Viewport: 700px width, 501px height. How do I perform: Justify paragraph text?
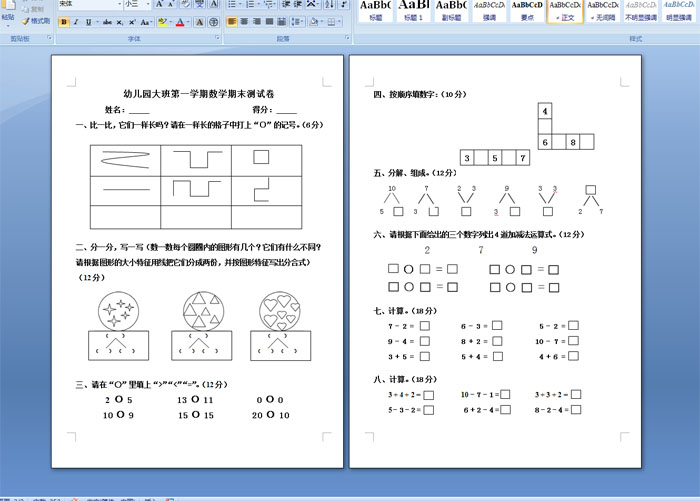[x=269, y=21]
